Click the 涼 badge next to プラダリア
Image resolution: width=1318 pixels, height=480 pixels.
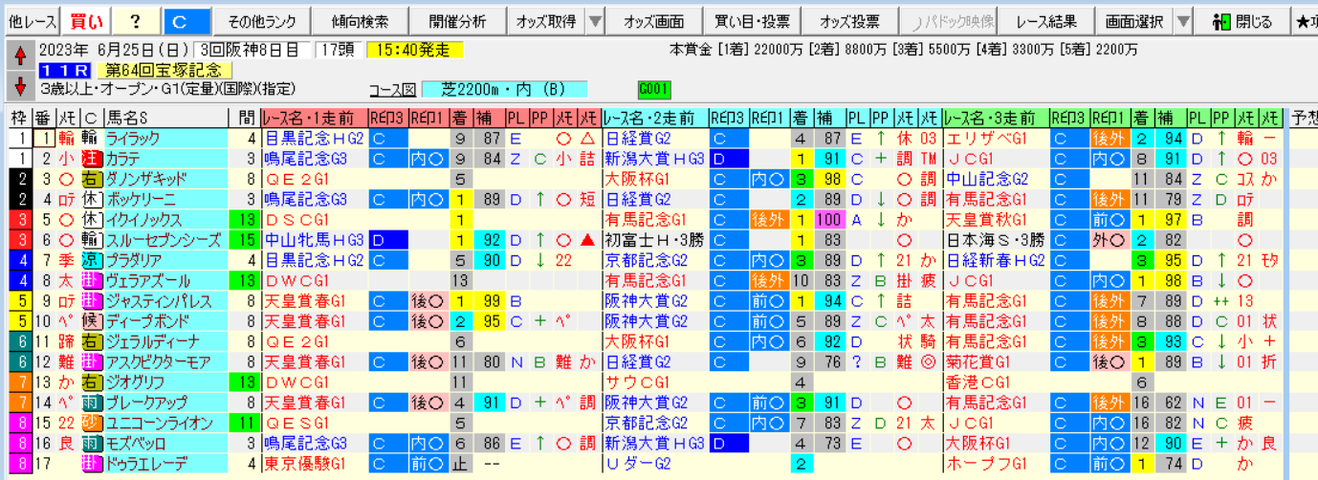click(90, 260)
